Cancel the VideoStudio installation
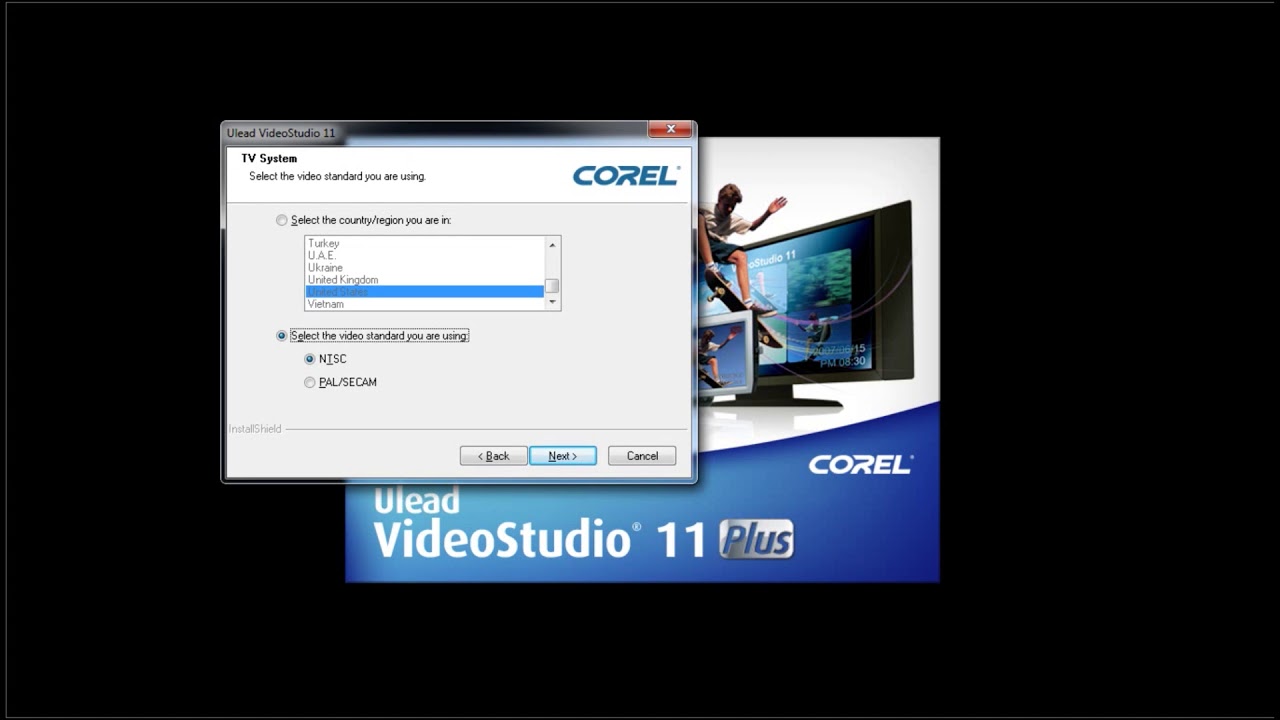The height and width of the screenshot is (720, 1280). (x=642, y=456)
